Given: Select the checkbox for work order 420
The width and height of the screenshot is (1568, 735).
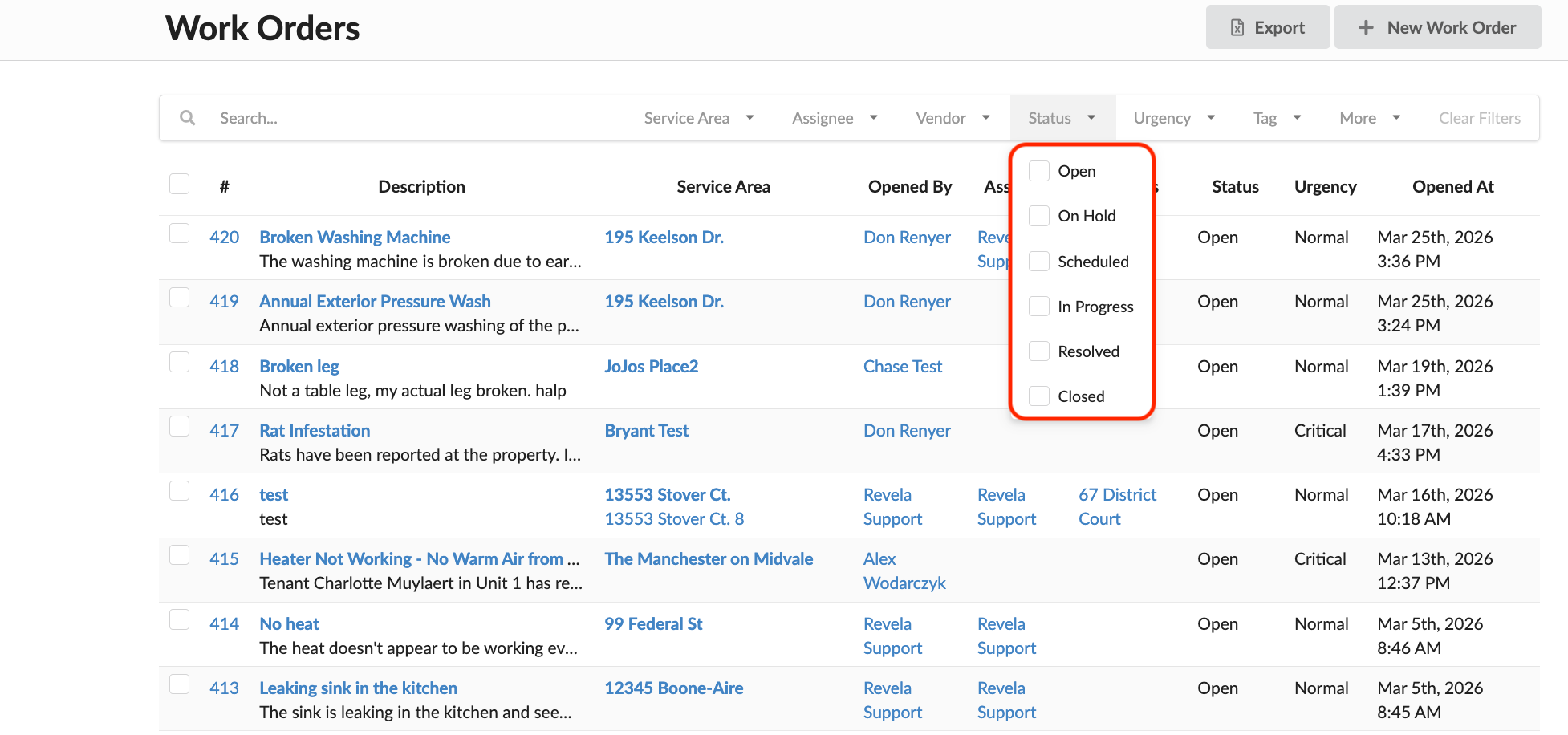Looking at the screenshot, I should tap(180, 233).
